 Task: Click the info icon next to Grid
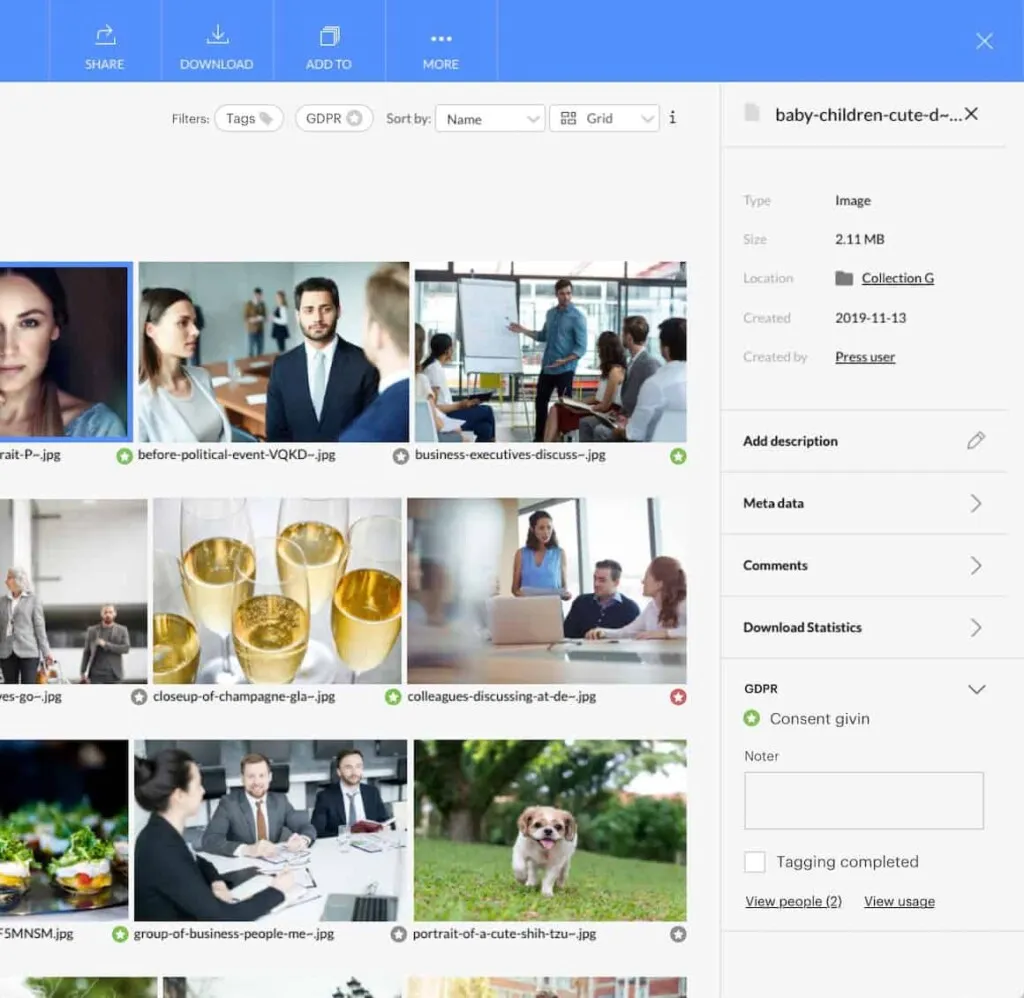click(x=673, y=118)
